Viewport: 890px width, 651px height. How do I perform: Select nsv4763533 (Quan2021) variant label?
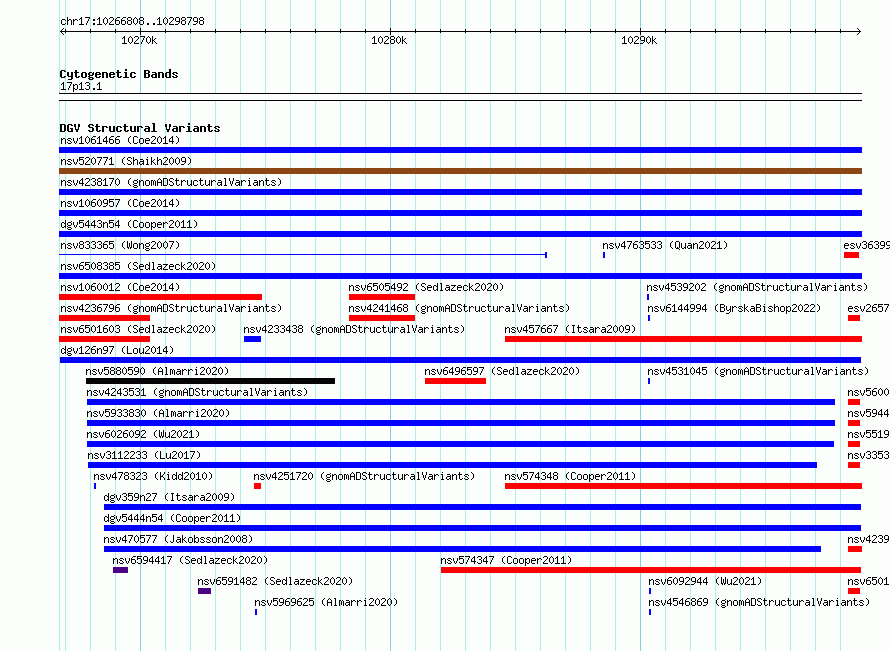pos(665,245)
